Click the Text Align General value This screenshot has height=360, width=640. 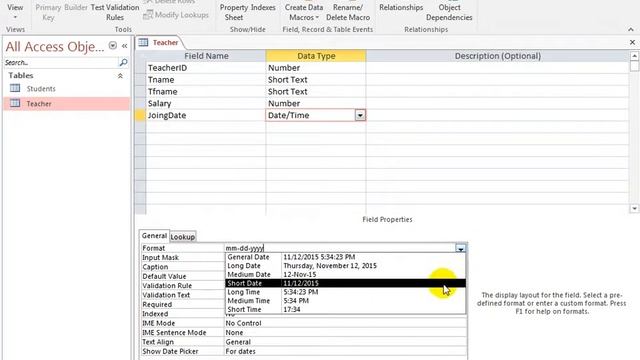(238, 342)
